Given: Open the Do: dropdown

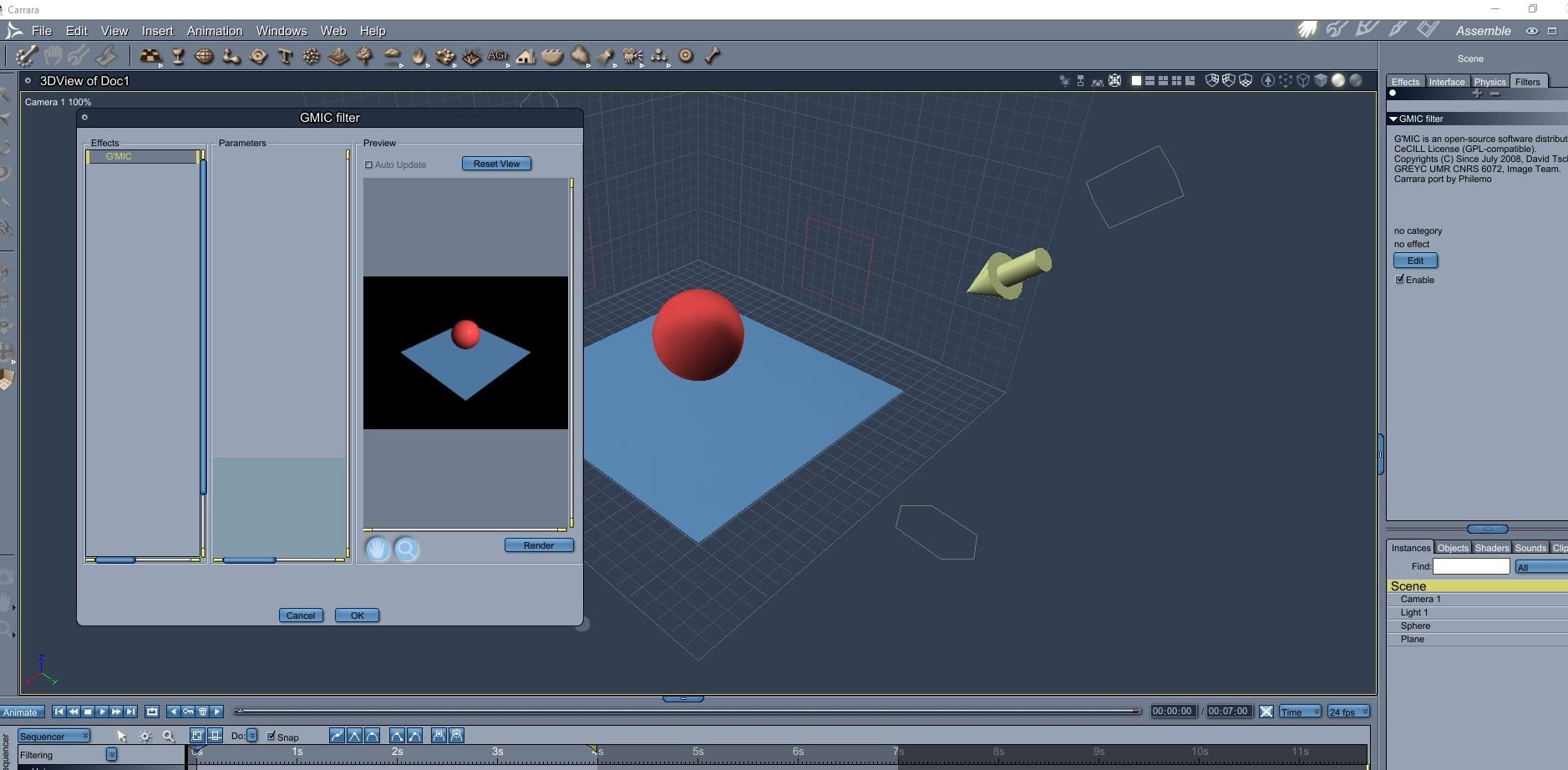Looking at the screenshot, I should (x=251, y=736).
